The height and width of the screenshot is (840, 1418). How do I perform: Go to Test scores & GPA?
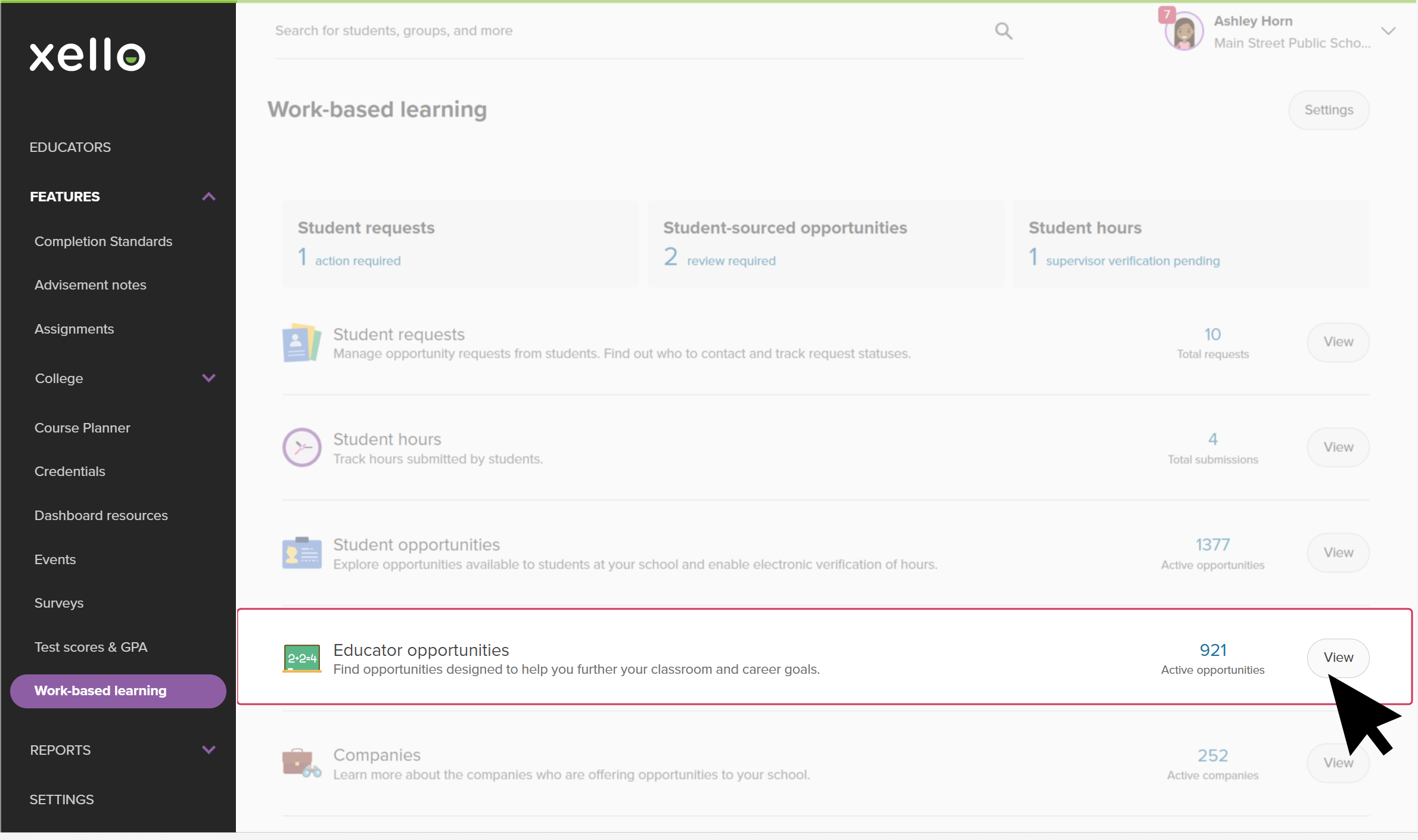click(x=91, y=647)
